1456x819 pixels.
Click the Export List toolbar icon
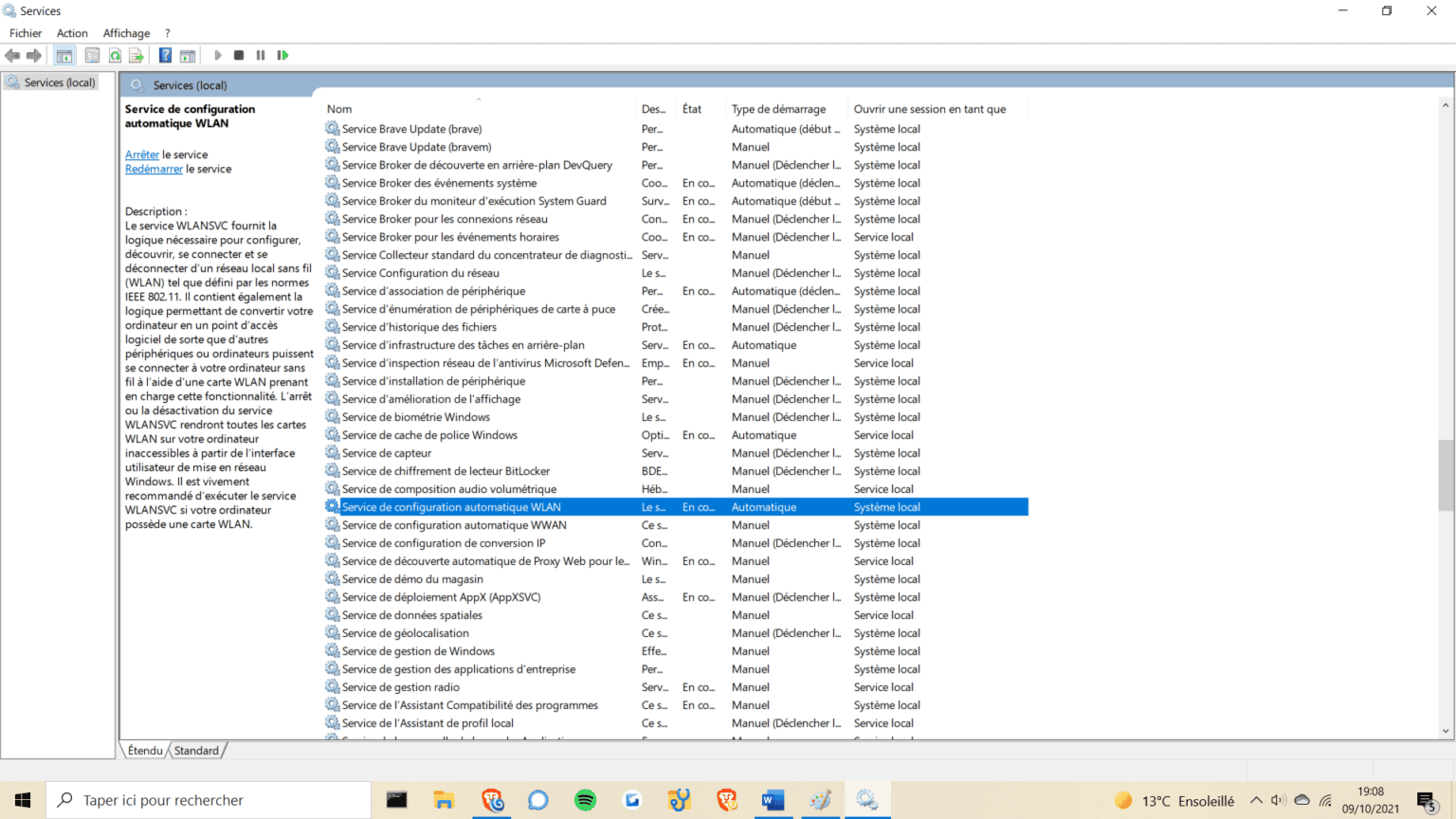coord(136,56)
